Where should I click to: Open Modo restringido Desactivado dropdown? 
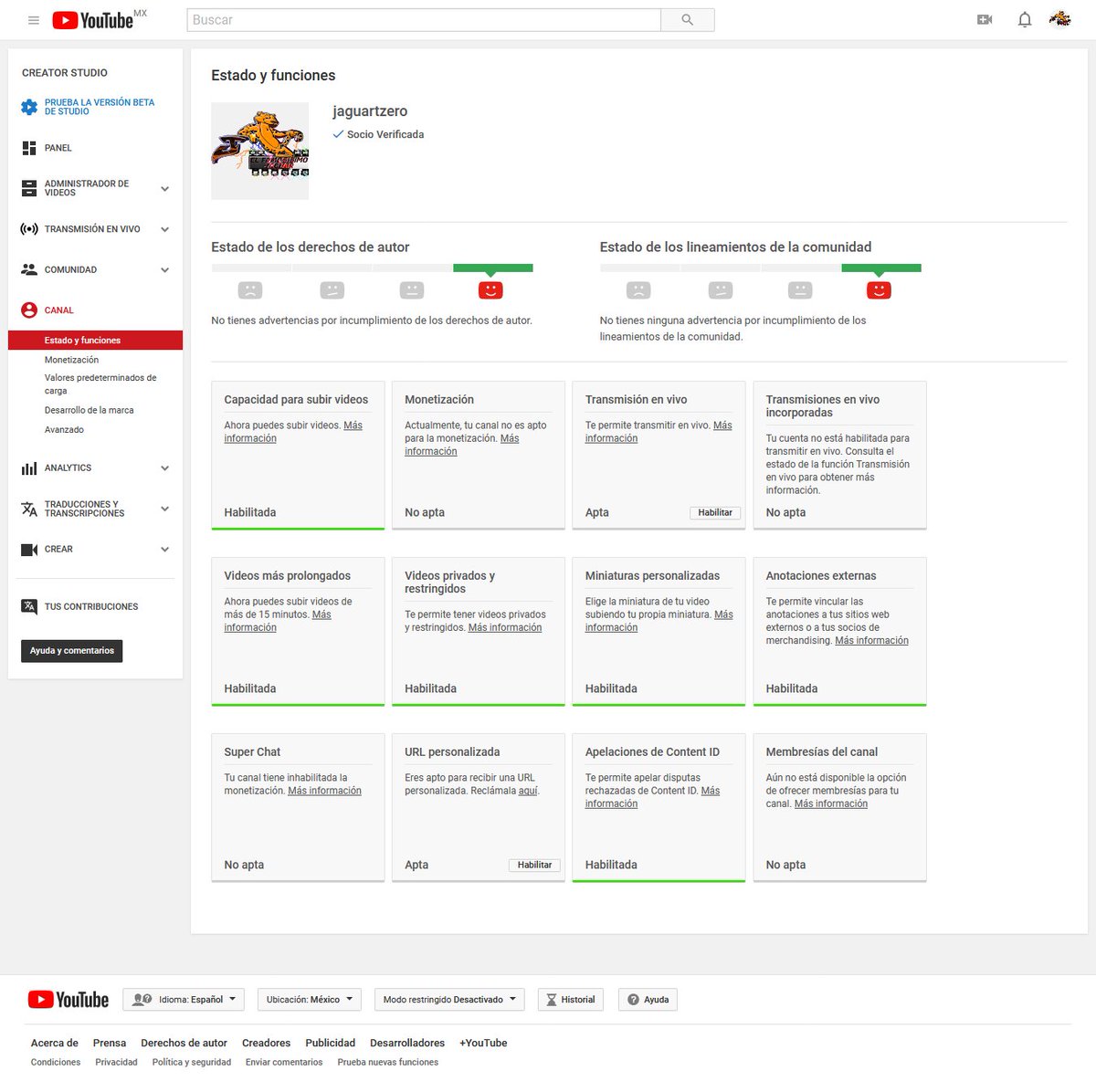(449, 1000)
